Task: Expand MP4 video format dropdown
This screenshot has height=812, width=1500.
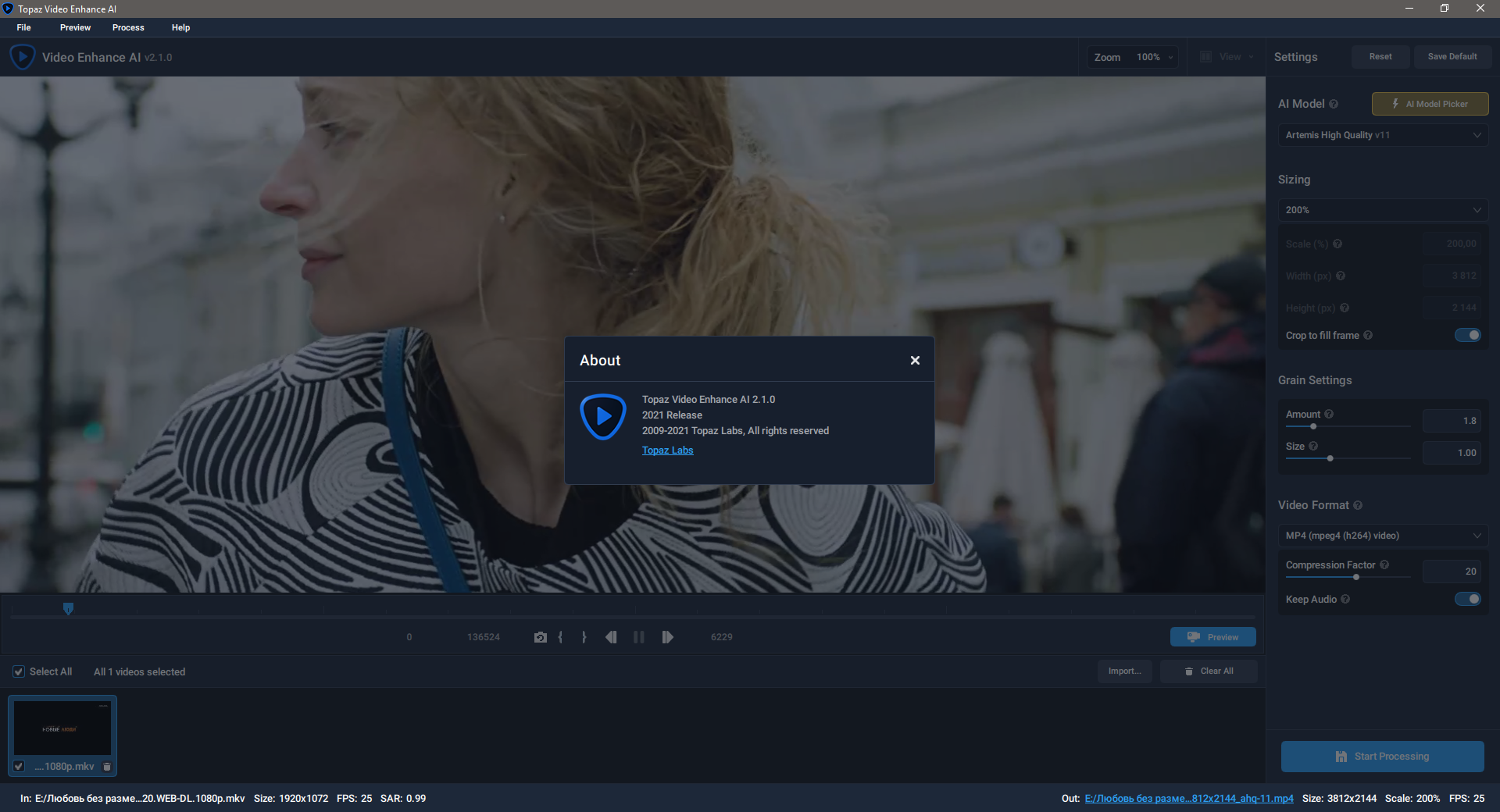Action: pyautogui.click(x=1383, y=536)
